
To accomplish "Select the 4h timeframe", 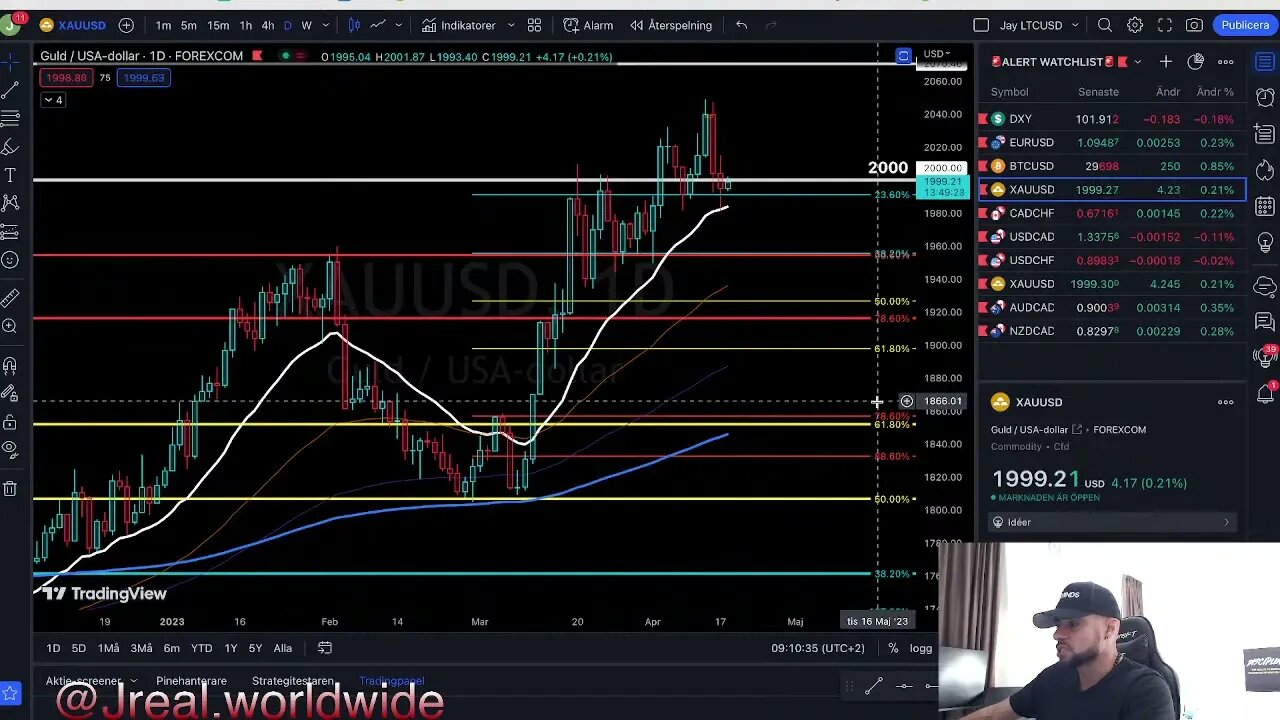I will pos(267,25).
